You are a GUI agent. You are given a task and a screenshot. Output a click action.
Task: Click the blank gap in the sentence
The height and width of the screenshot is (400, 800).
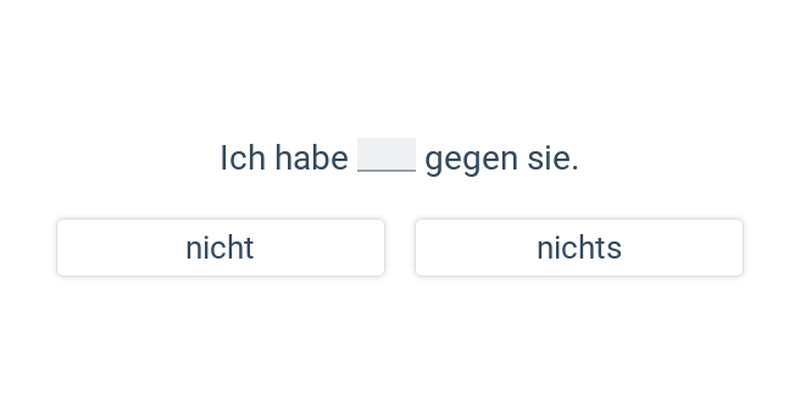click(x=386, y=155)
